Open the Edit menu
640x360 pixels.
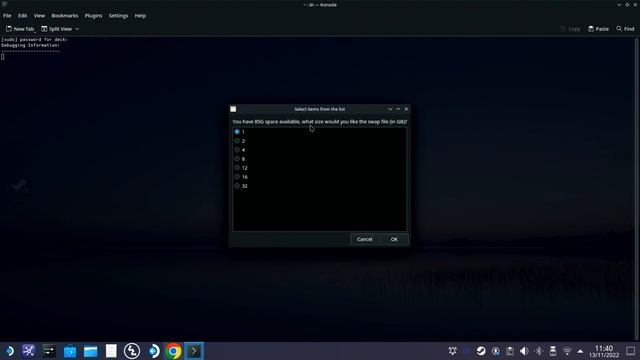22,16
